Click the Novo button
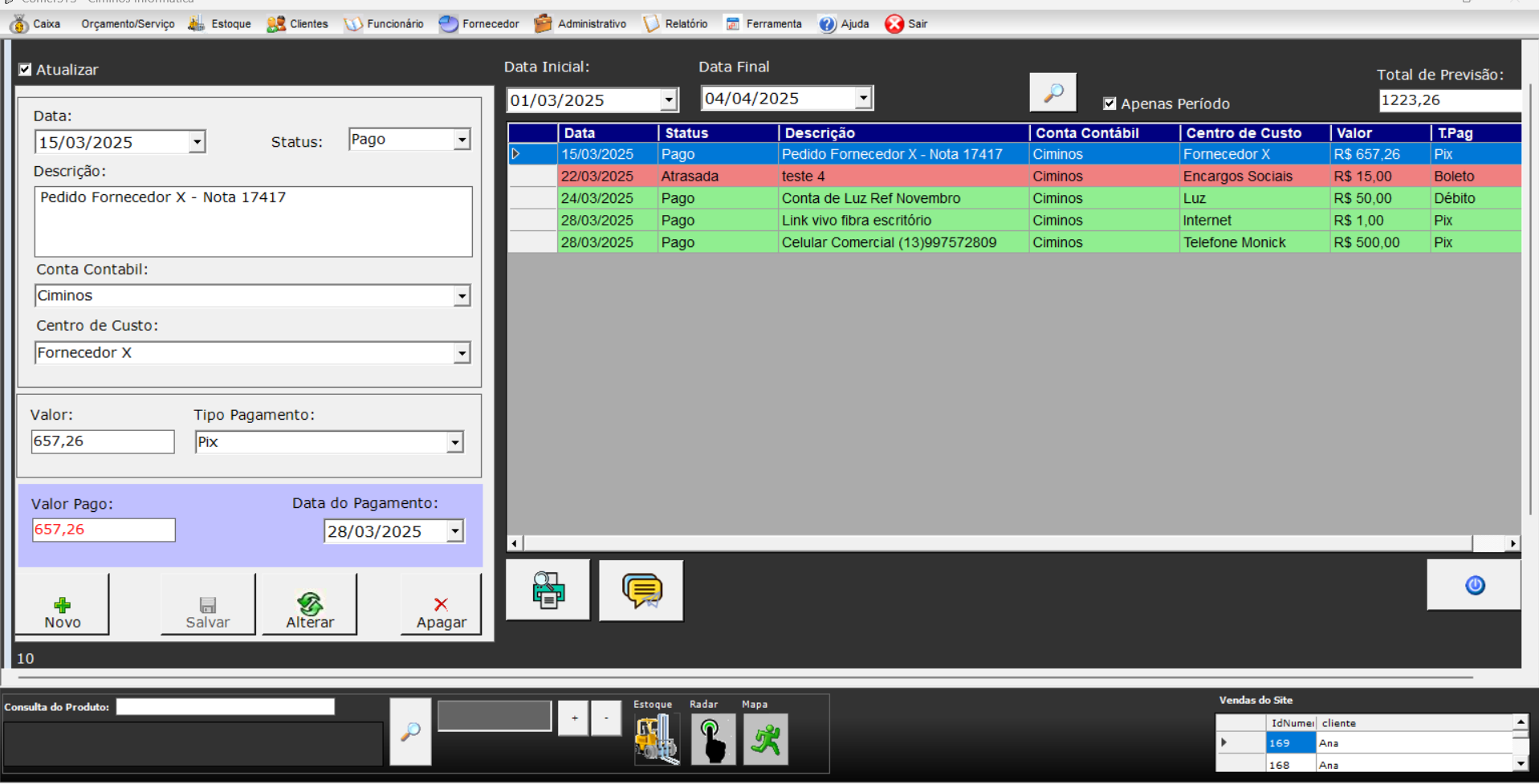The width and height of the screenshot is (1539, 784). coord(63,612)
